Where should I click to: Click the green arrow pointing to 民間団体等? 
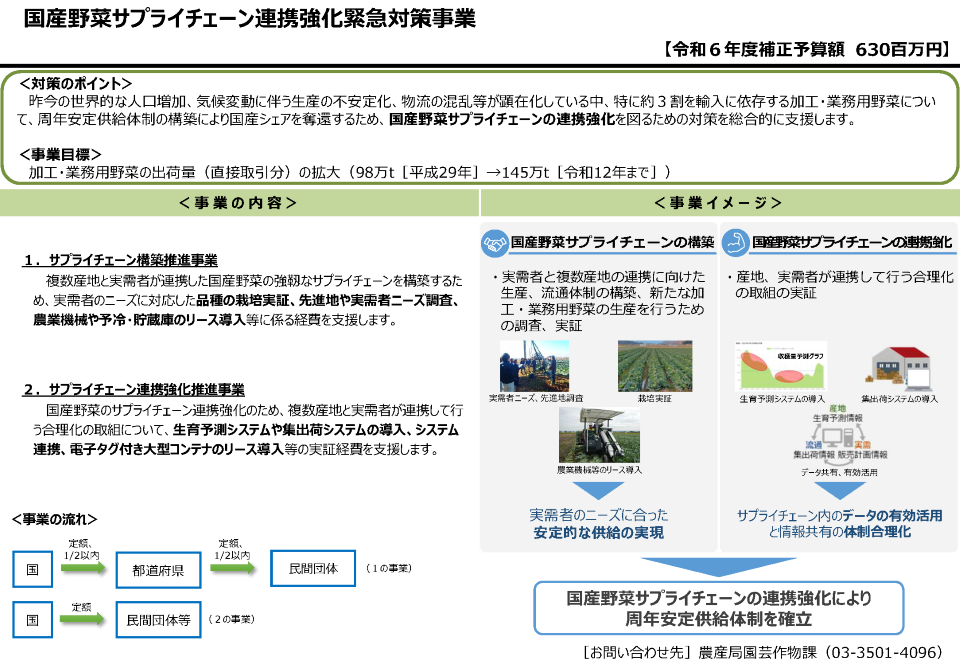tap(83, 620)
